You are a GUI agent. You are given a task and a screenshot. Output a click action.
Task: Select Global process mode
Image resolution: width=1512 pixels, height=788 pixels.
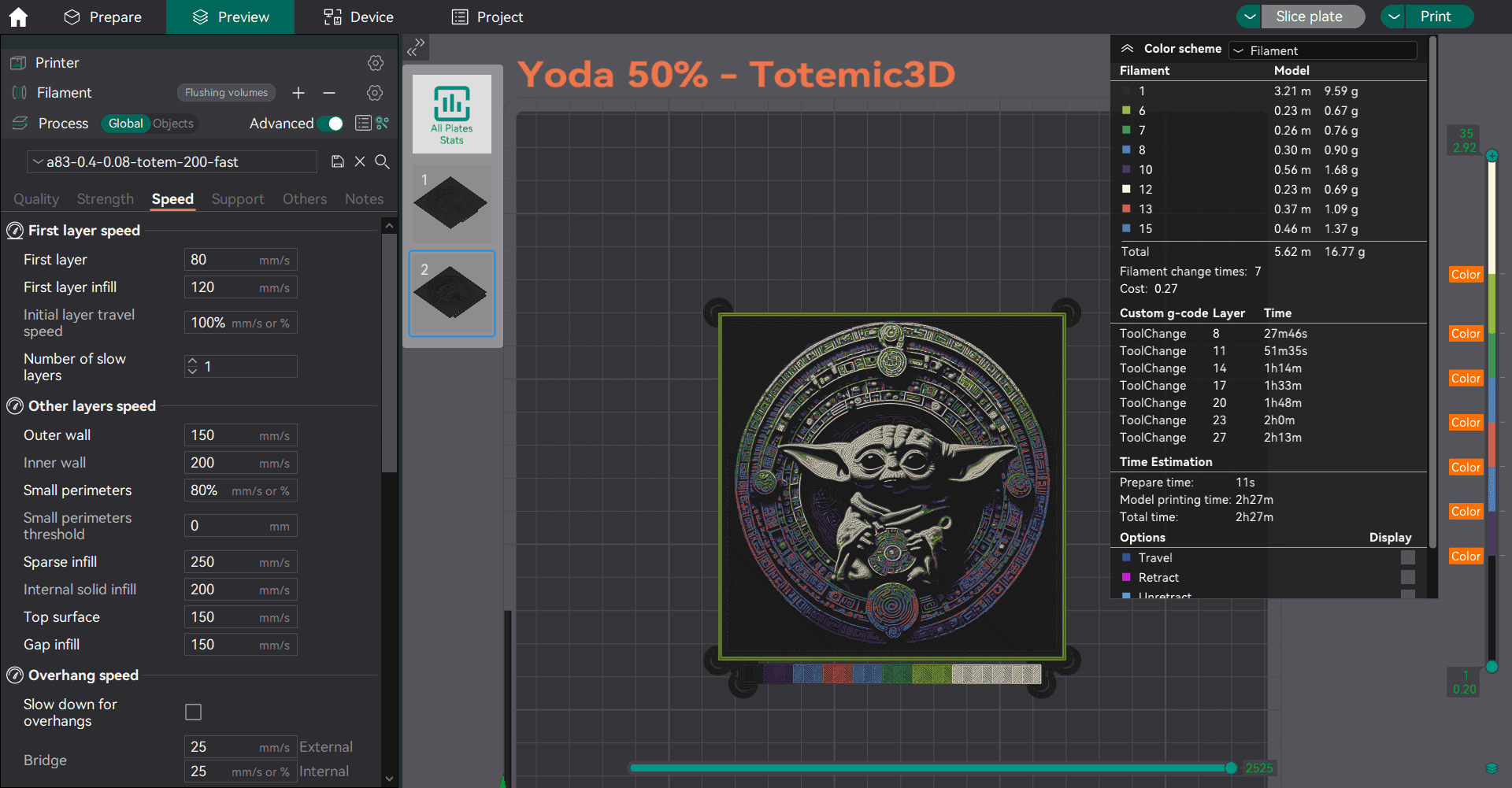click(x=125, y=124)
